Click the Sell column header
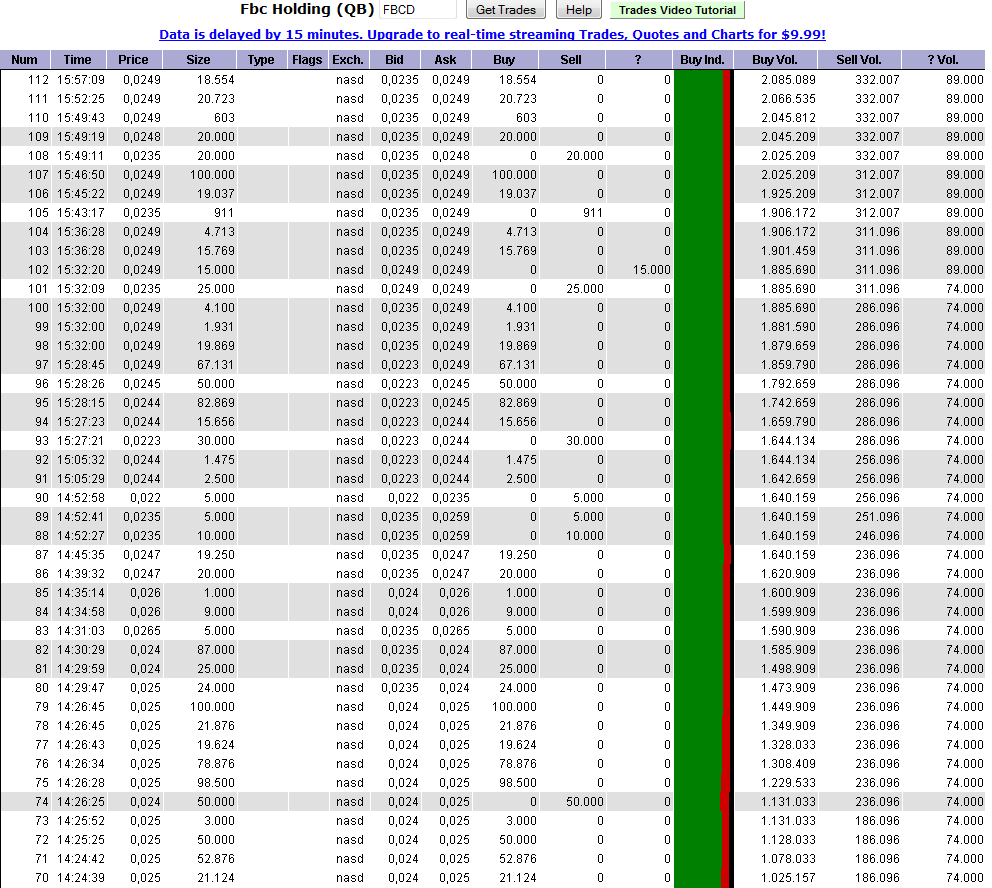The height and width of the screenshot is (888, 992). click(x=571, y=59)
